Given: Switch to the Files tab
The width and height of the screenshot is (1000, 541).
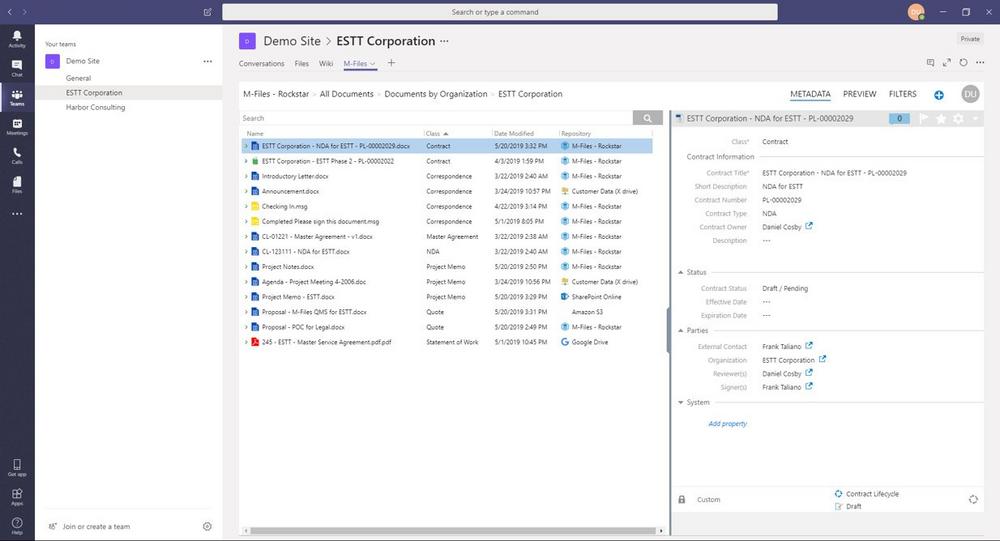Looking at the screenshot, I should 302,64.
